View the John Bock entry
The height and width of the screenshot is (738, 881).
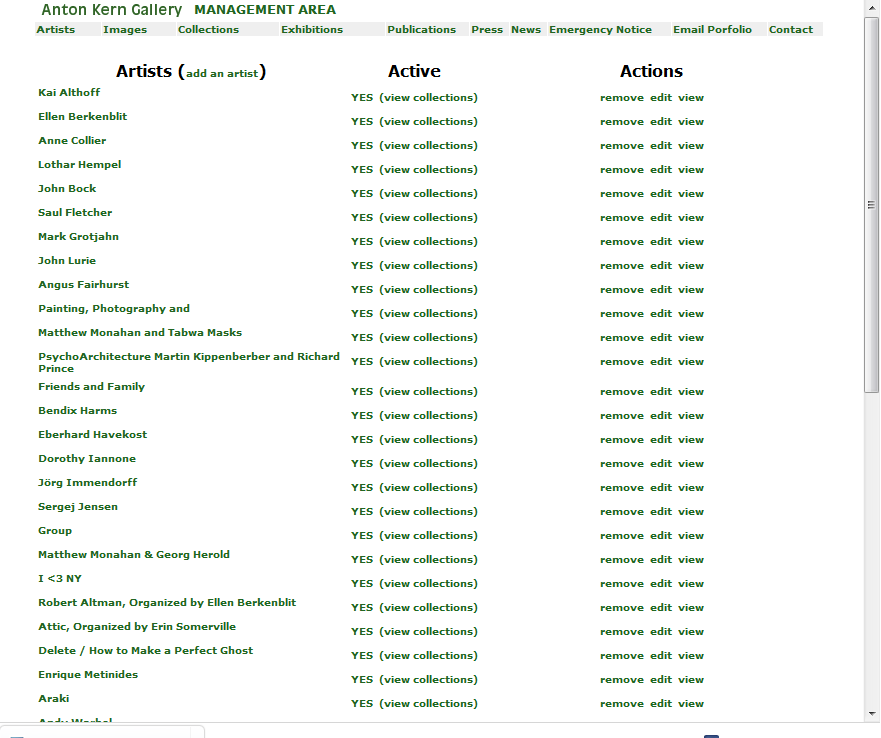click(691, 194)
